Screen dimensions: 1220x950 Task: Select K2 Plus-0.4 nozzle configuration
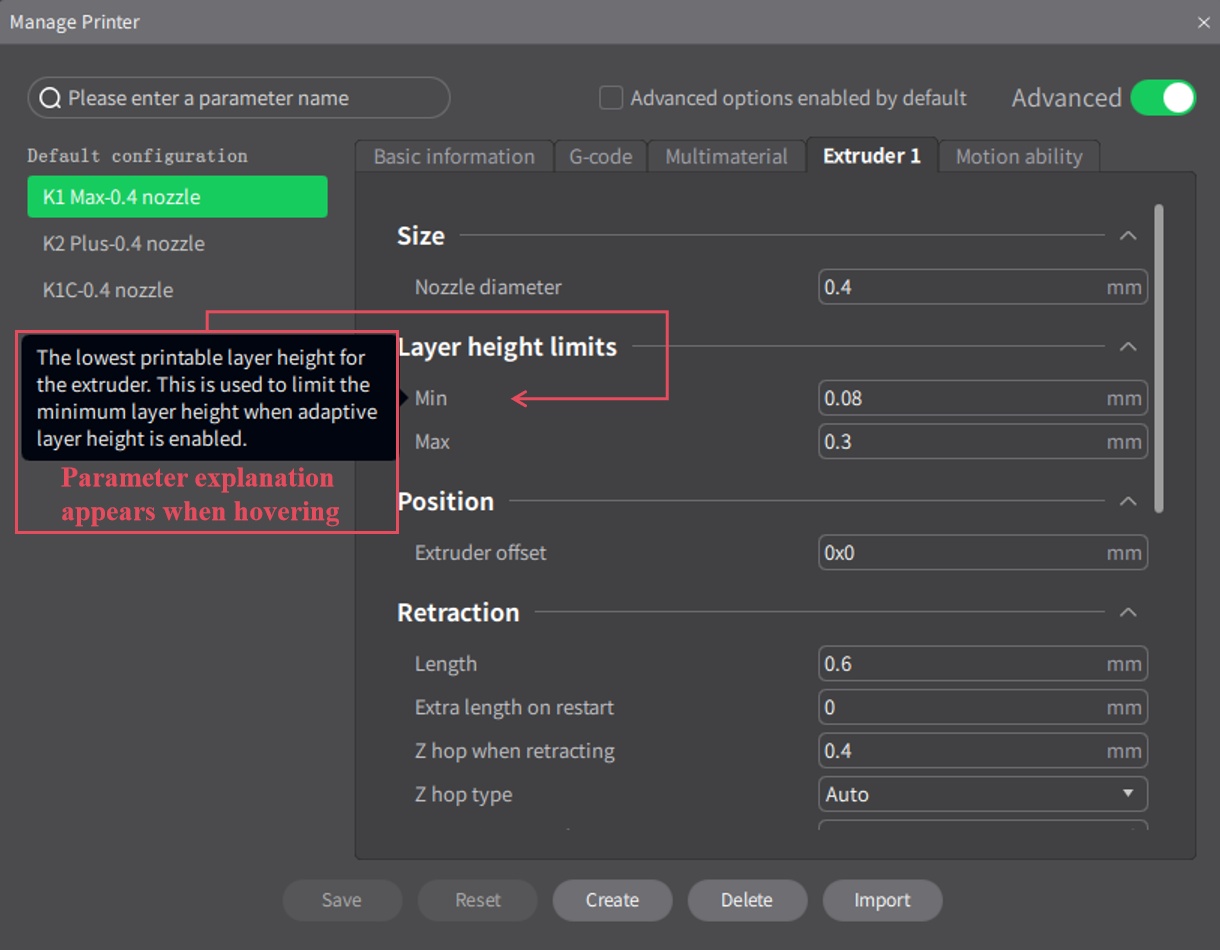coord(124,244)
